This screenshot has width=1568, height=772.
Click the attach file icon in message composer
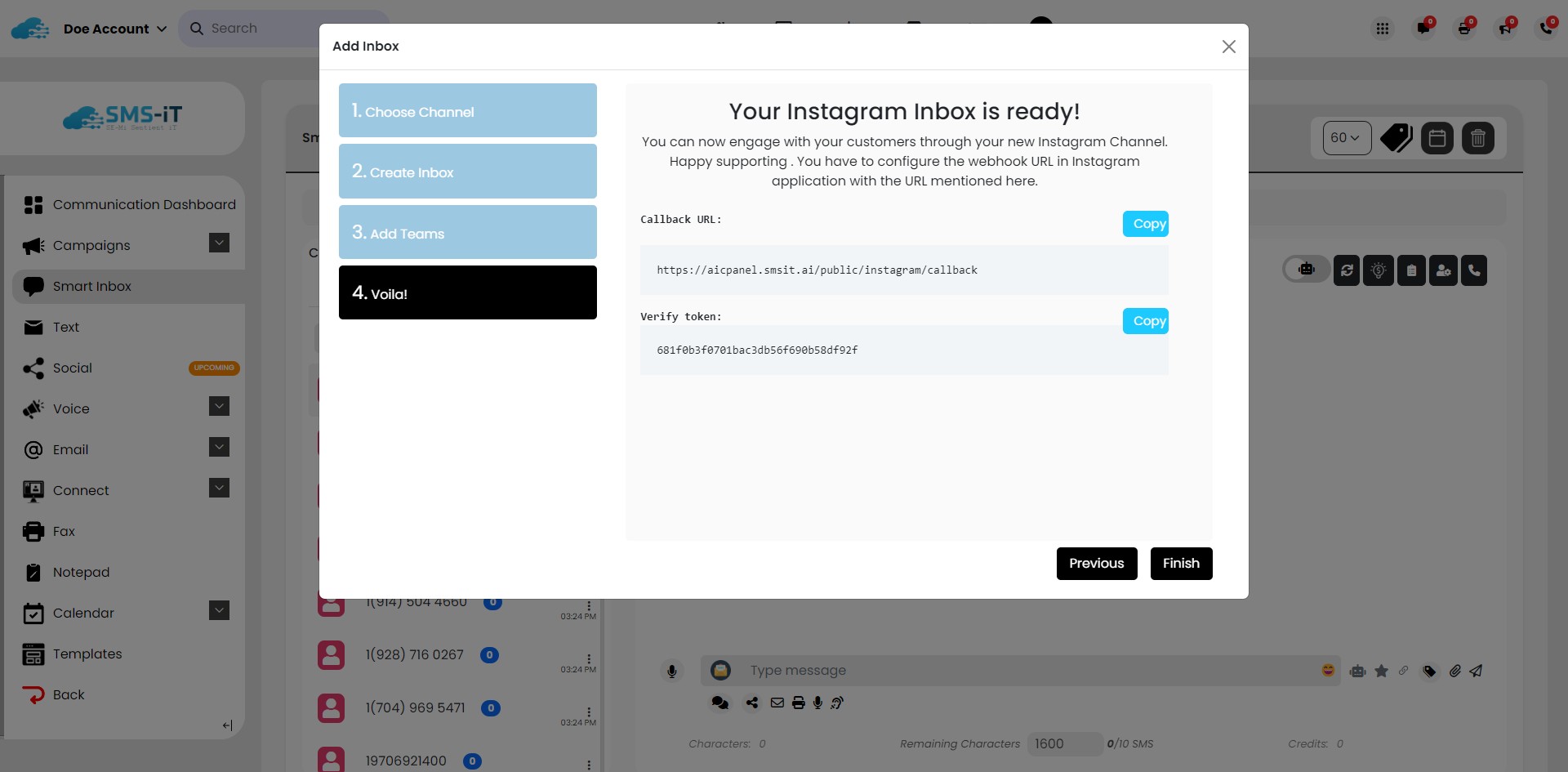tap(1454, 670)
